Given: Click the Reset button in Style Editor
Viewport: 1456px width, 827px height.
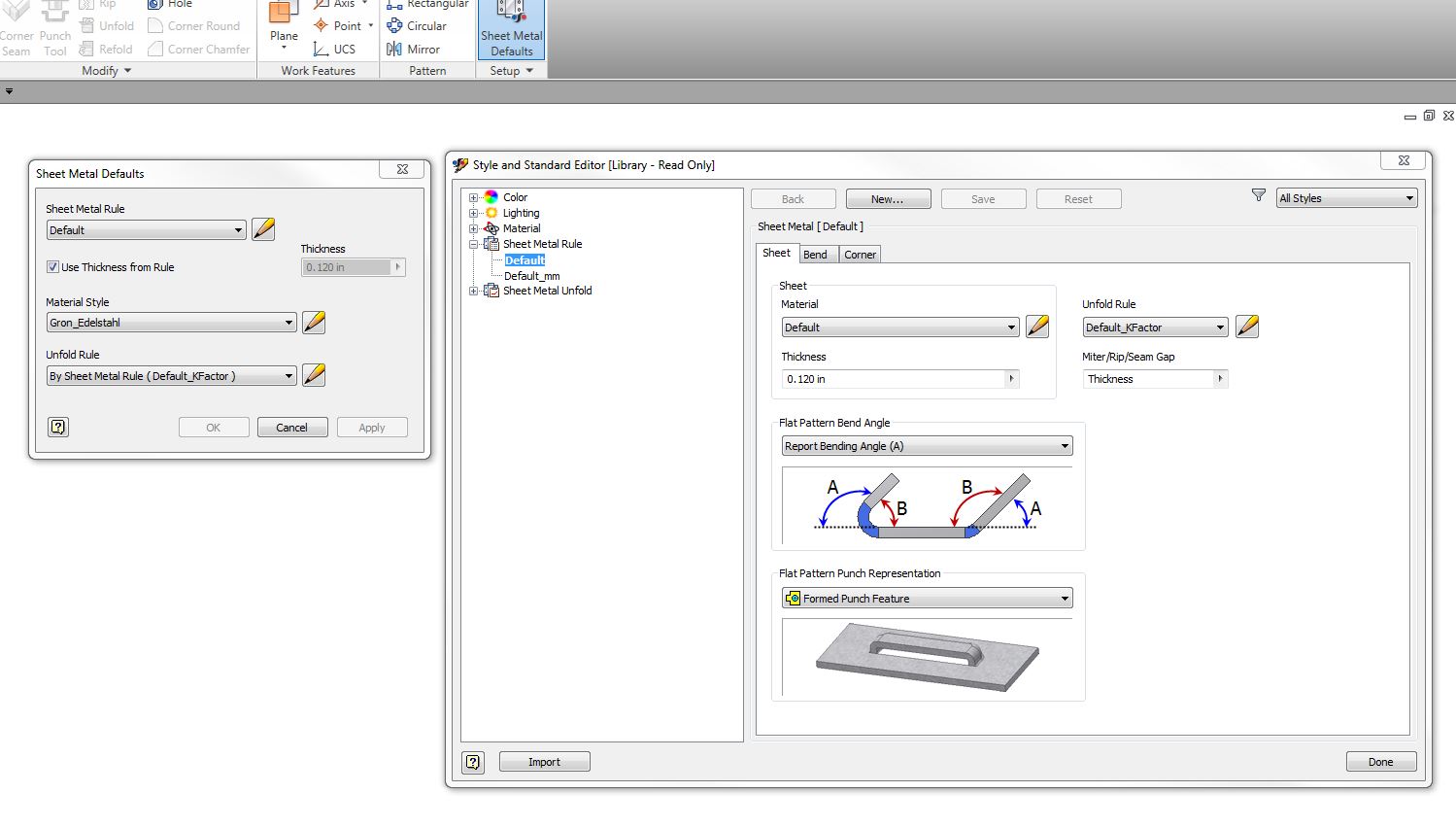Looking at the screenshot, I should coord(1078,199).
